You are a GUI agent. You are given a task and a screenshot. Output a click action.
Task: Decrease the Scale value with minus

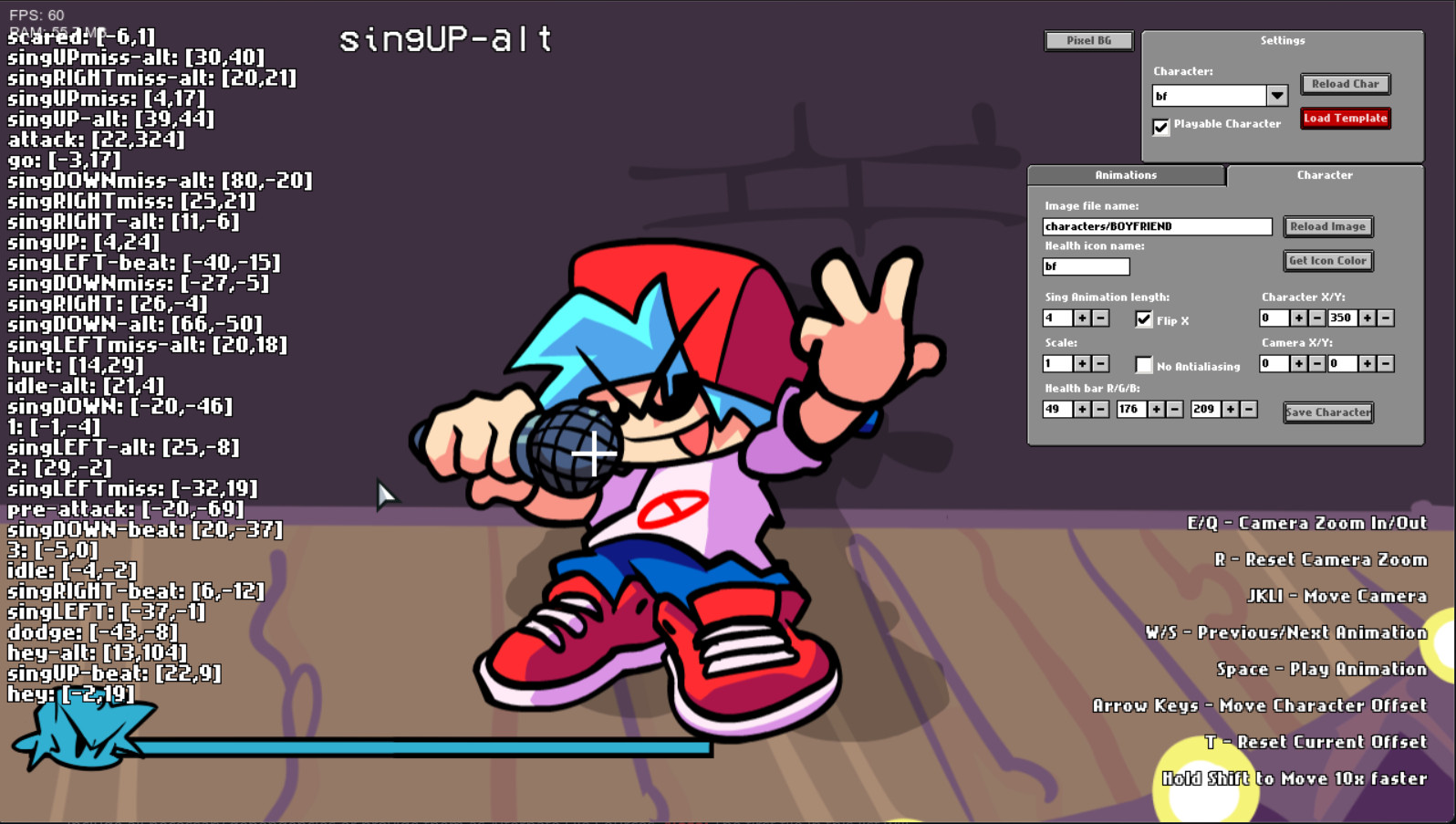(1101, 364)
